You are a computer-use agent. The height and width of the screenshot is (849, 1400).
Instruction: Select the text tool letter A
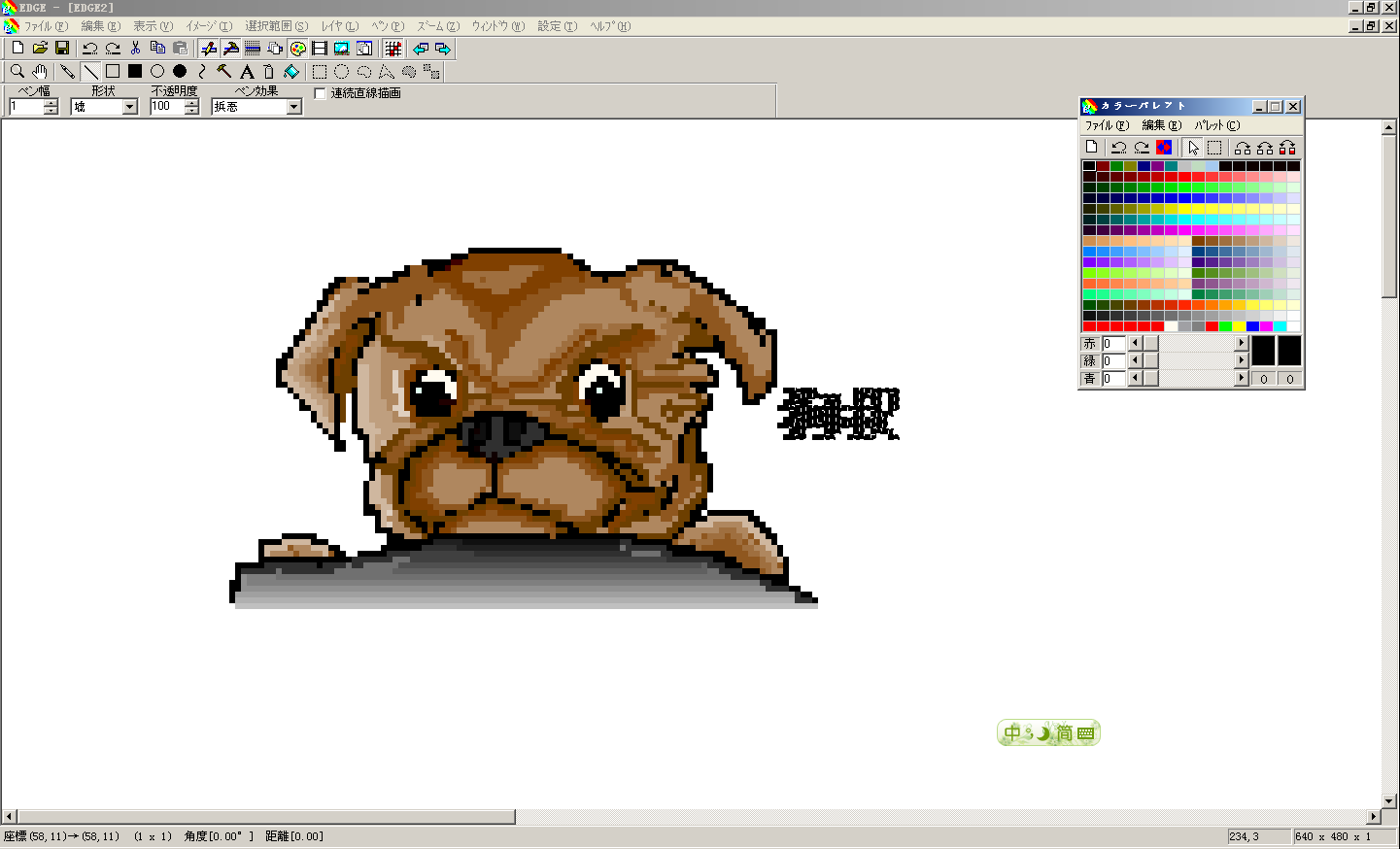coord(247,71)
